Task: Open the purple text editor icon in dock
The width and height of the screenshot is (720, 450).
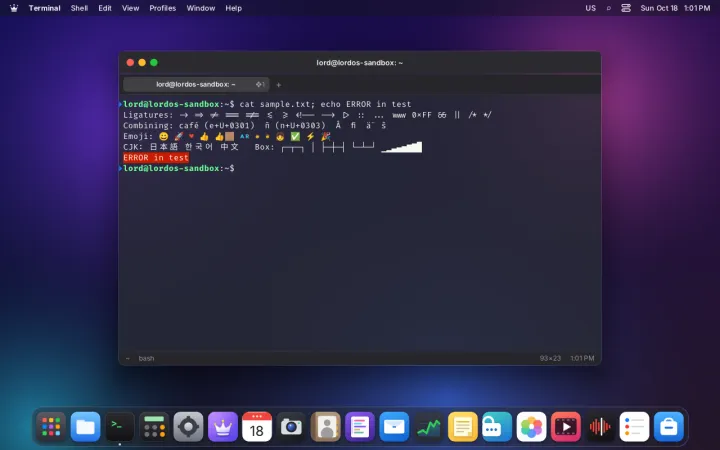Action: 360,427
